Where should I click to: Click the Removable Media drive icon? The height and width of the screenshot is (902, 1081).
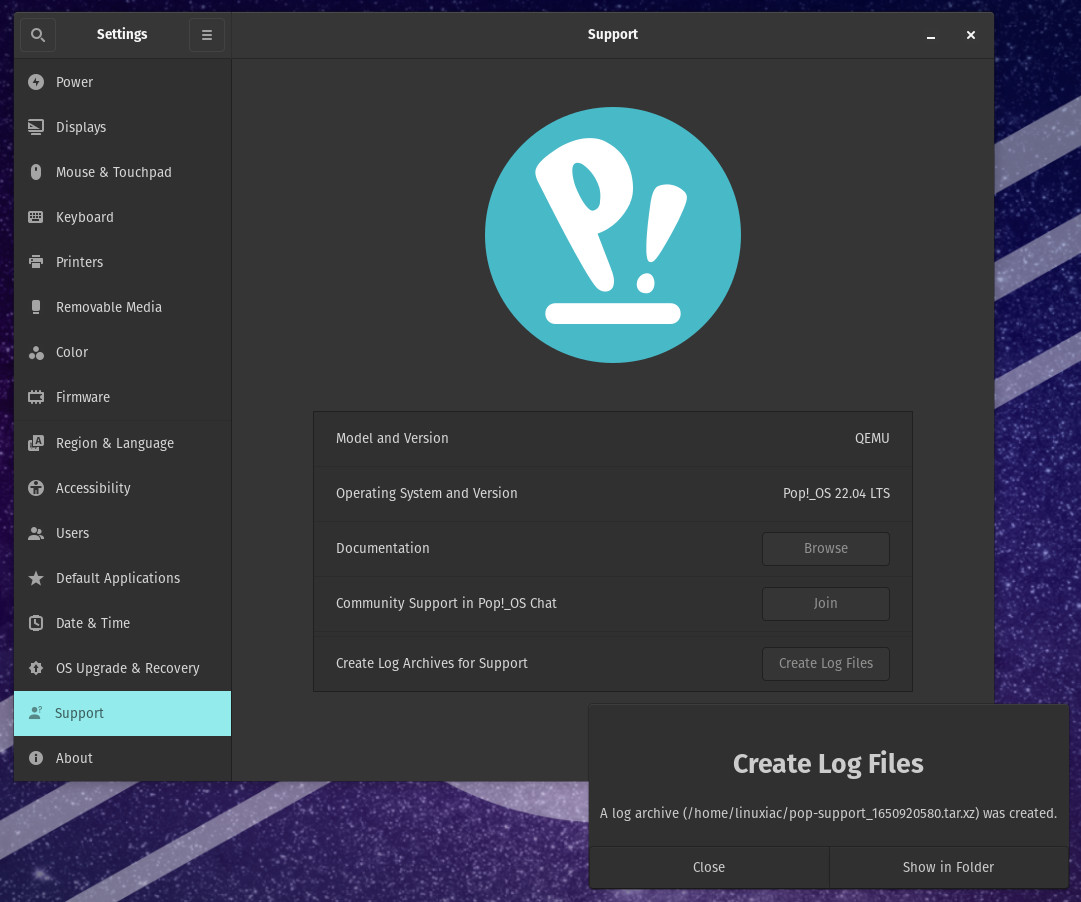36,307
